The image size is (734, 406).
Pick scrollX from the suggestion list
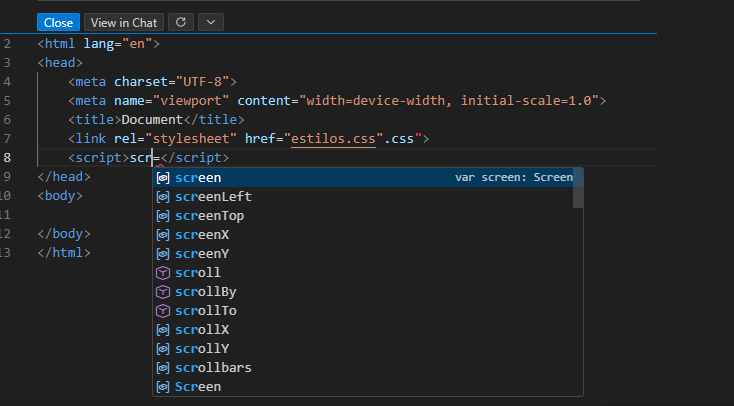click(202, 330)
